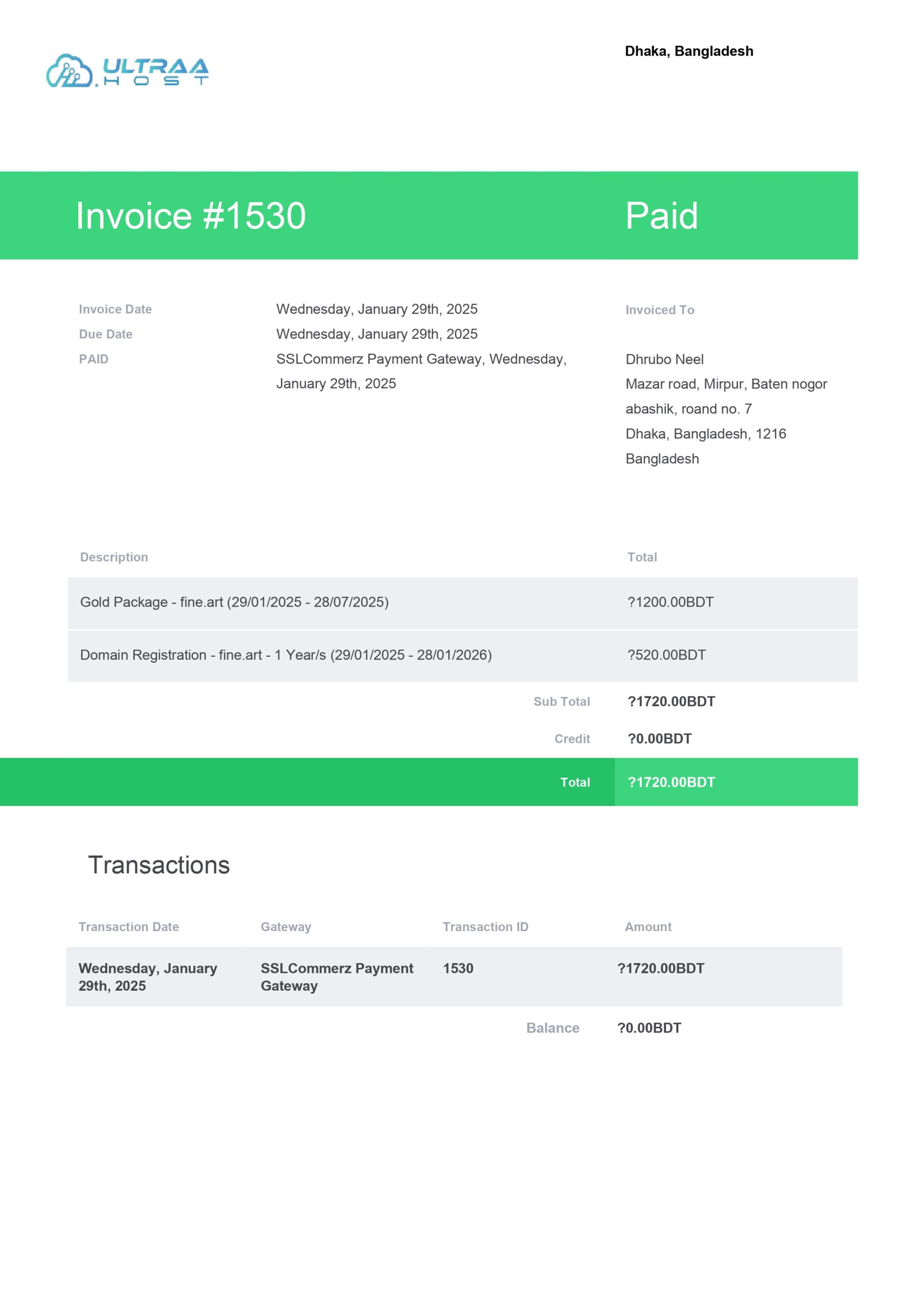This screenshot has width=924, height=1306.
Task: Click the transaction amount '?1720.00BDT'
Action: pos(661,969)
